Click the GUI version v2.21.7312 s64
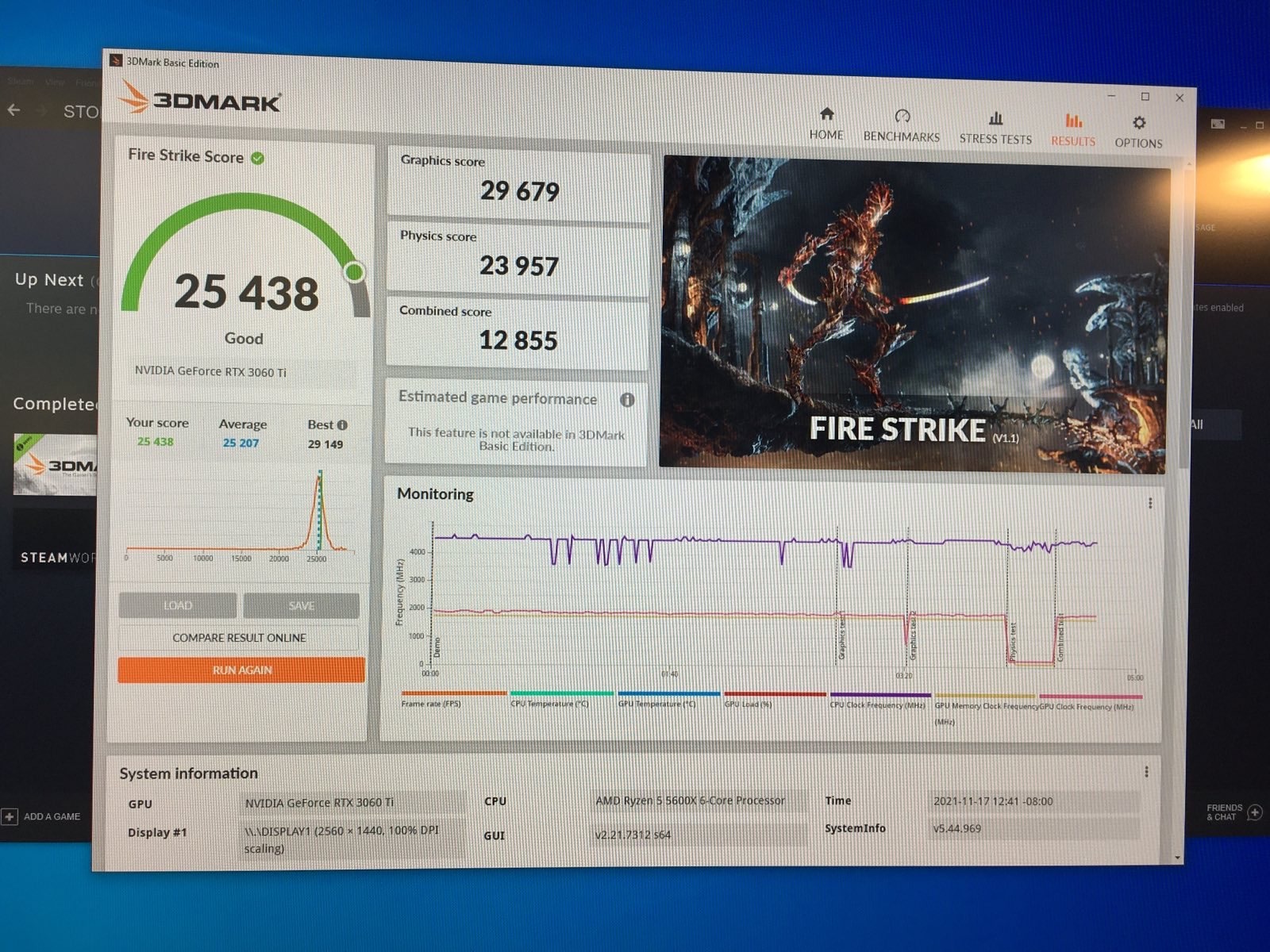Screen dimensions: 1270x952 (x=700, y=835)
